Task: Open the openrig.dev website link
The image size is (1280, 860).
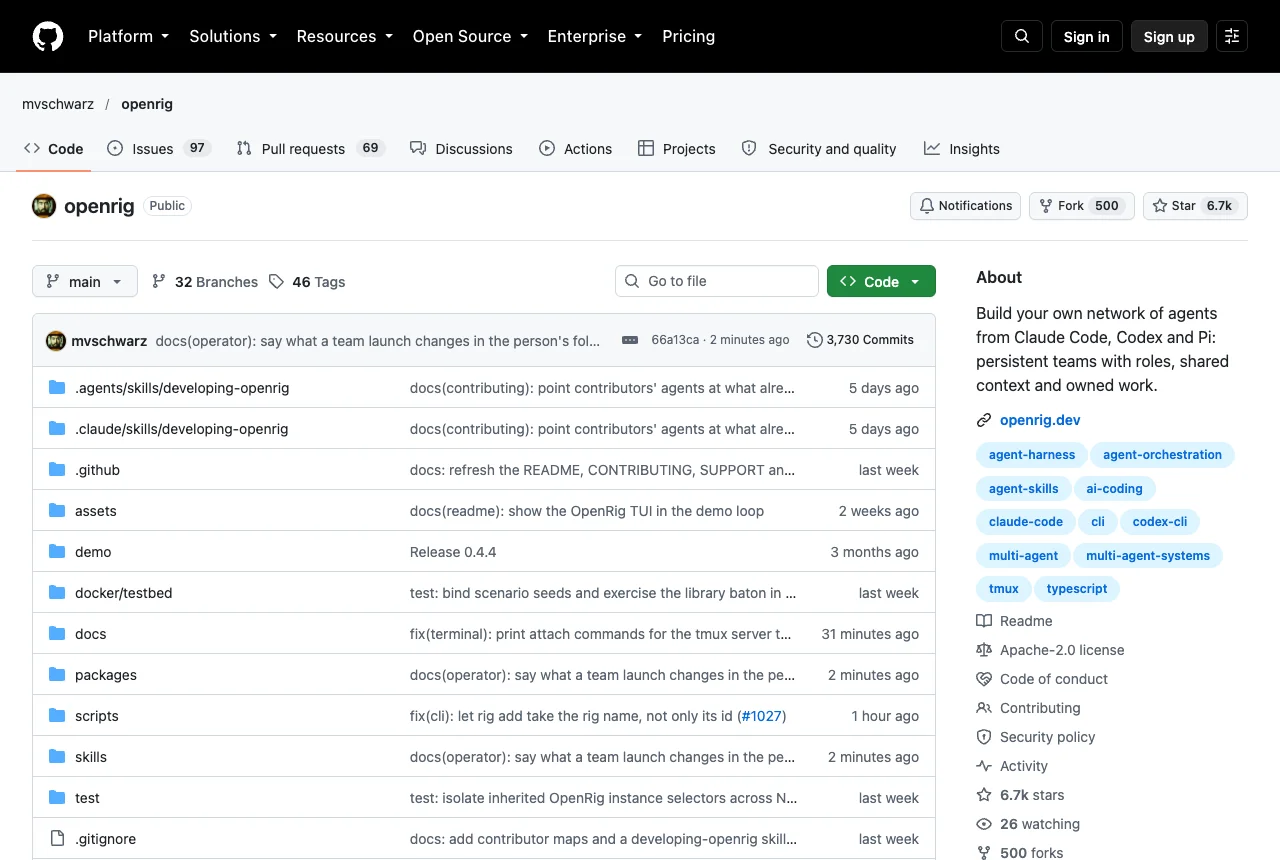Action: click(x=1040, y=421)
